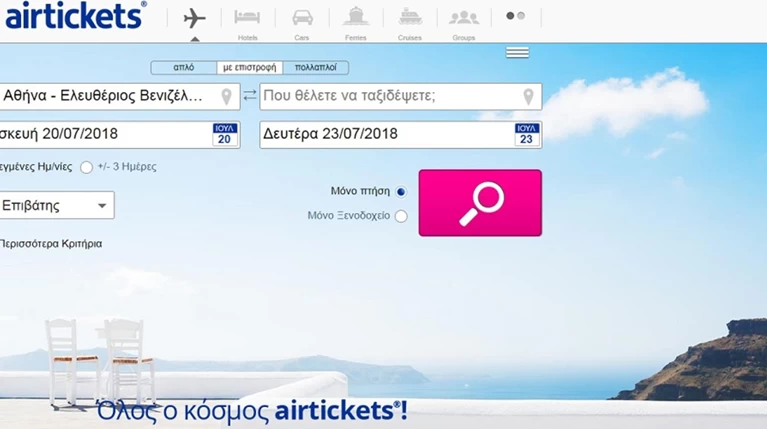
Task: Open the Cruises icon
Action: 410,17
